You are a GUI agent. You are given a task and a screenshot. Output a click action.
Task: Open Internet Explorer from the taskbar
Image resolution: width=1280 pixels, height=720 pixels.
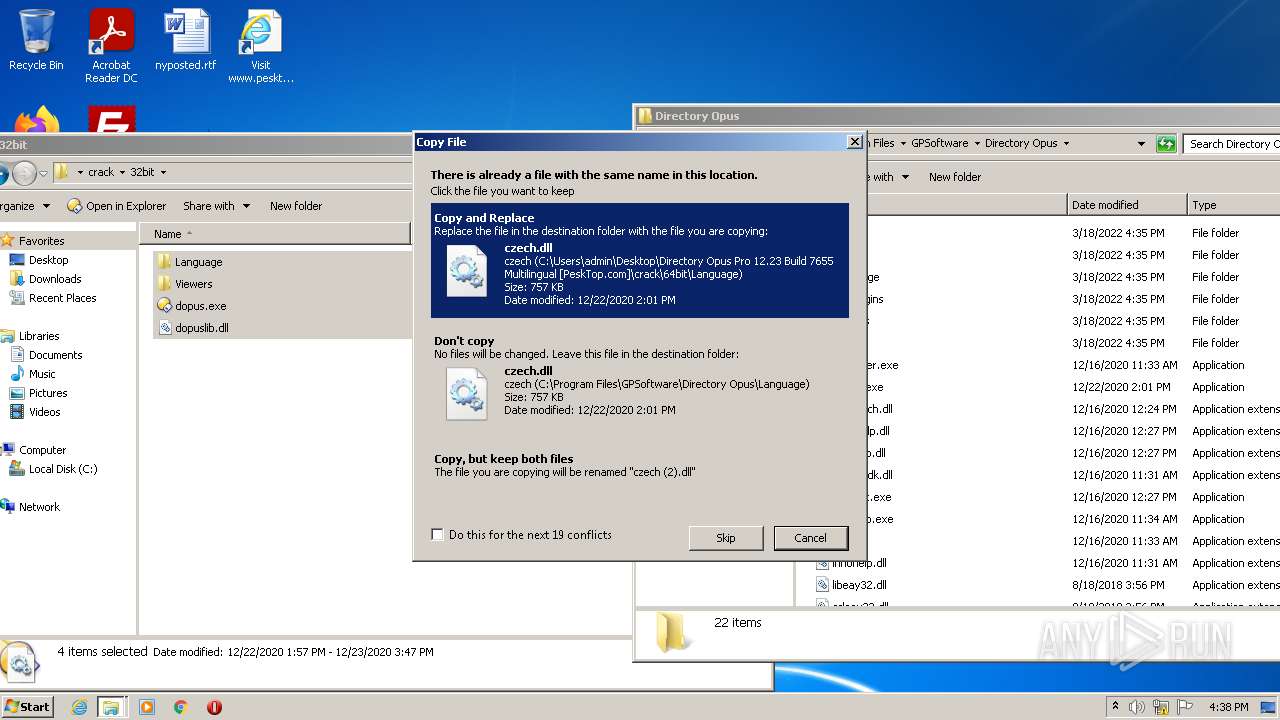coord(79,707)
